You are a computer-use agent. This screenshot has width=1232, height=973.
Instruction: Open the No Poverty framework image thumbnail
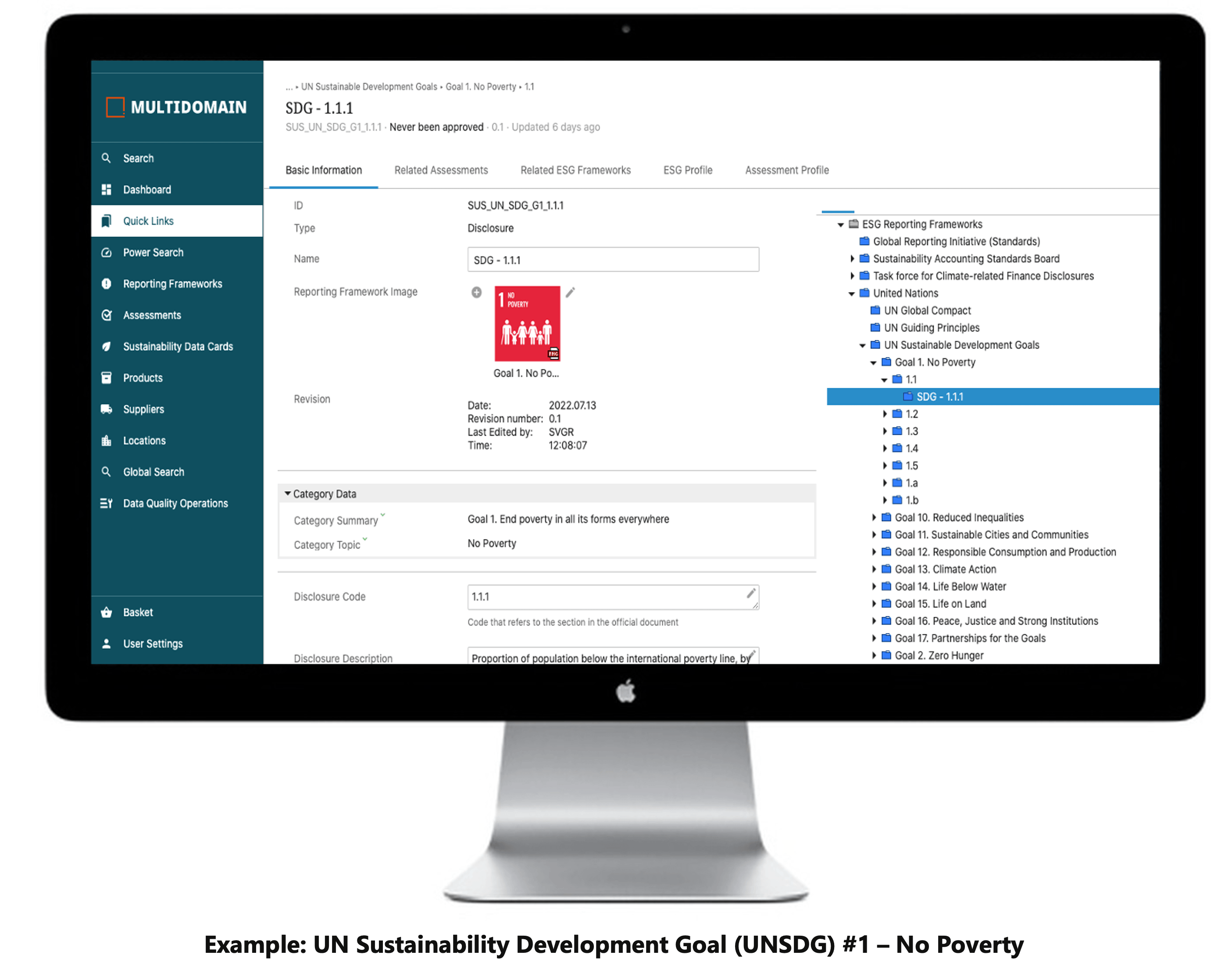click(x=527, y=324)
